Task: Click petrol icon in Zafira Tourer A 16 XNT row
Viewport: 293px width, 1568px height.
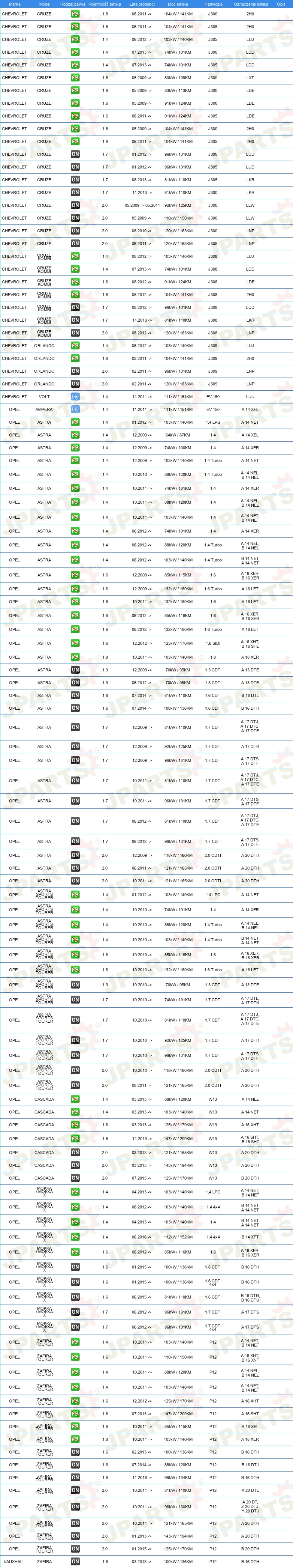Action: point(75,1357)
